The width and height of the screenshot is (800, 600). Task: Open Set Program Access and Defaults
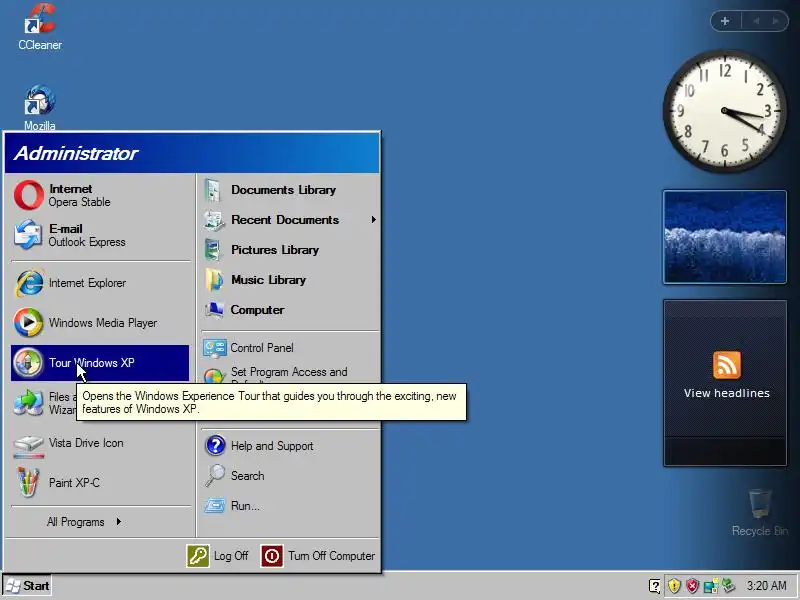click(290, 375)
